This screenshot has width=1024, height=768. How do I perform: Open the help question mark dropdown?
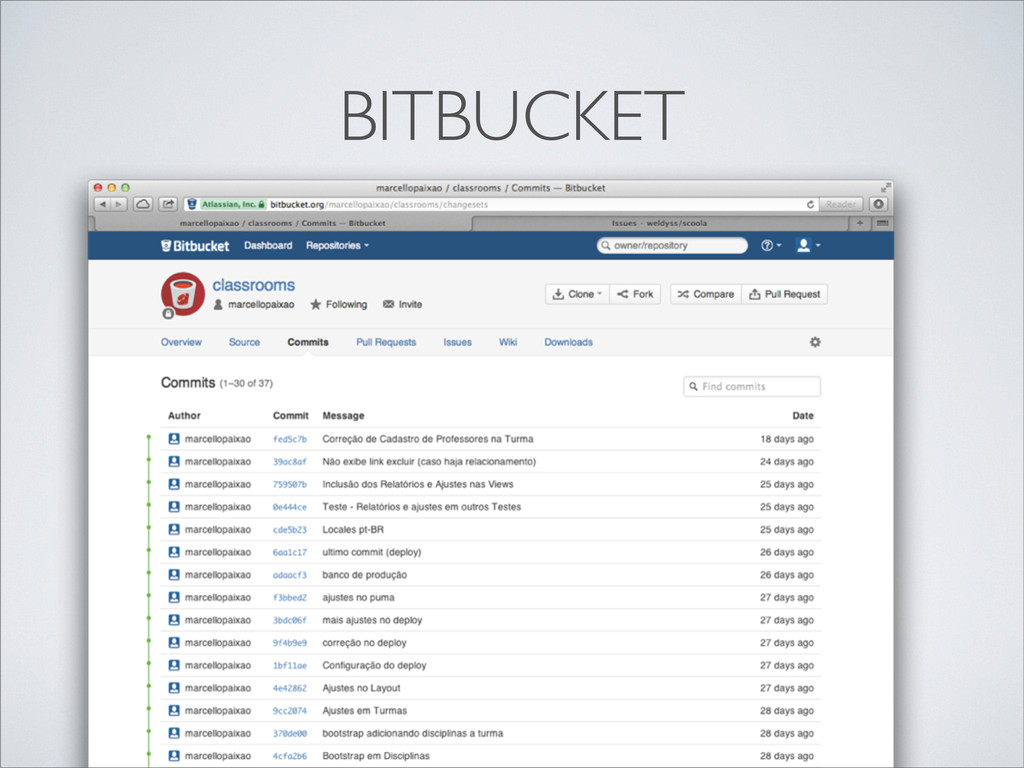pyautogui.click(x=771, y=246)
